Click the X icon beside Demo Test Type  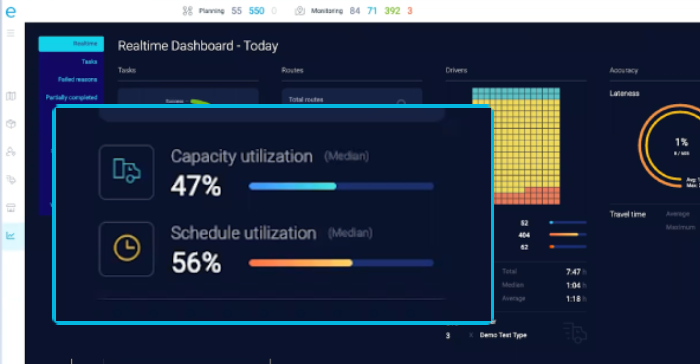coord(471,335)
